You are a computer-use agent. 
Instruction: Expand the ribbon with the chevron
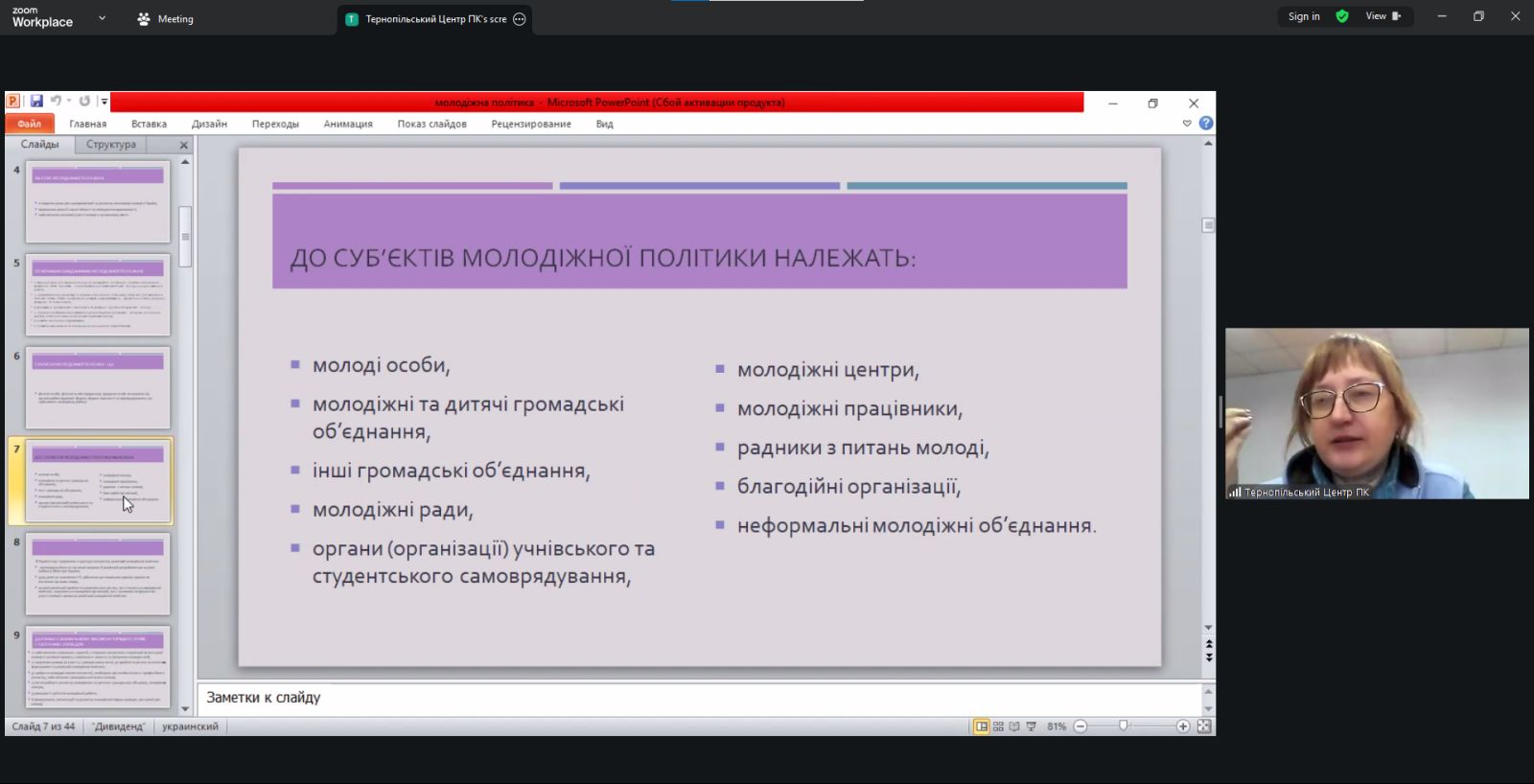(1187, 124)
